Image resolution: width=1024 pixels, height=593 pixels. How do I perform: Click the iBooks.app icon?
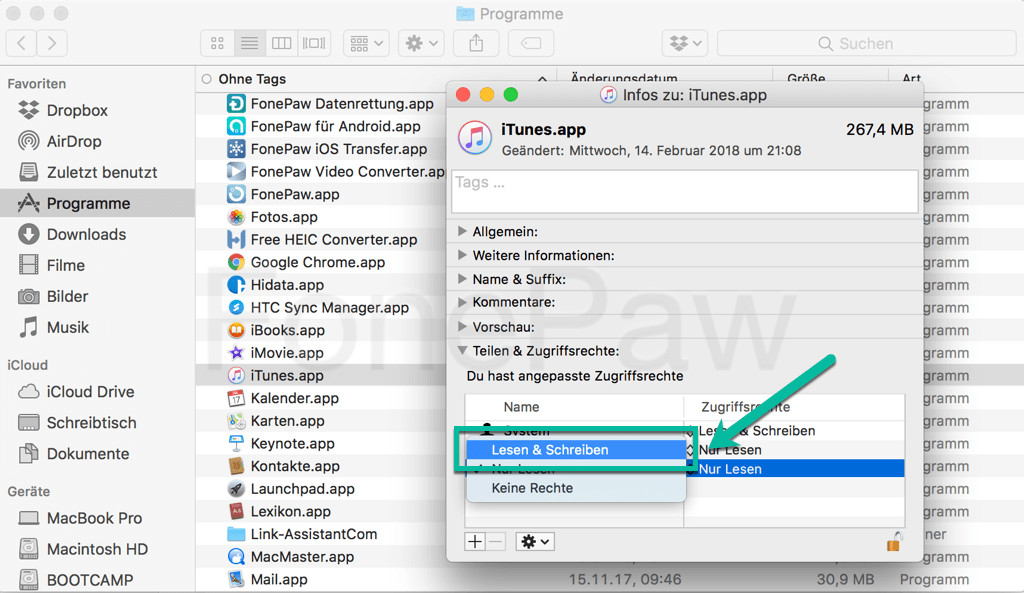point(236,330)
